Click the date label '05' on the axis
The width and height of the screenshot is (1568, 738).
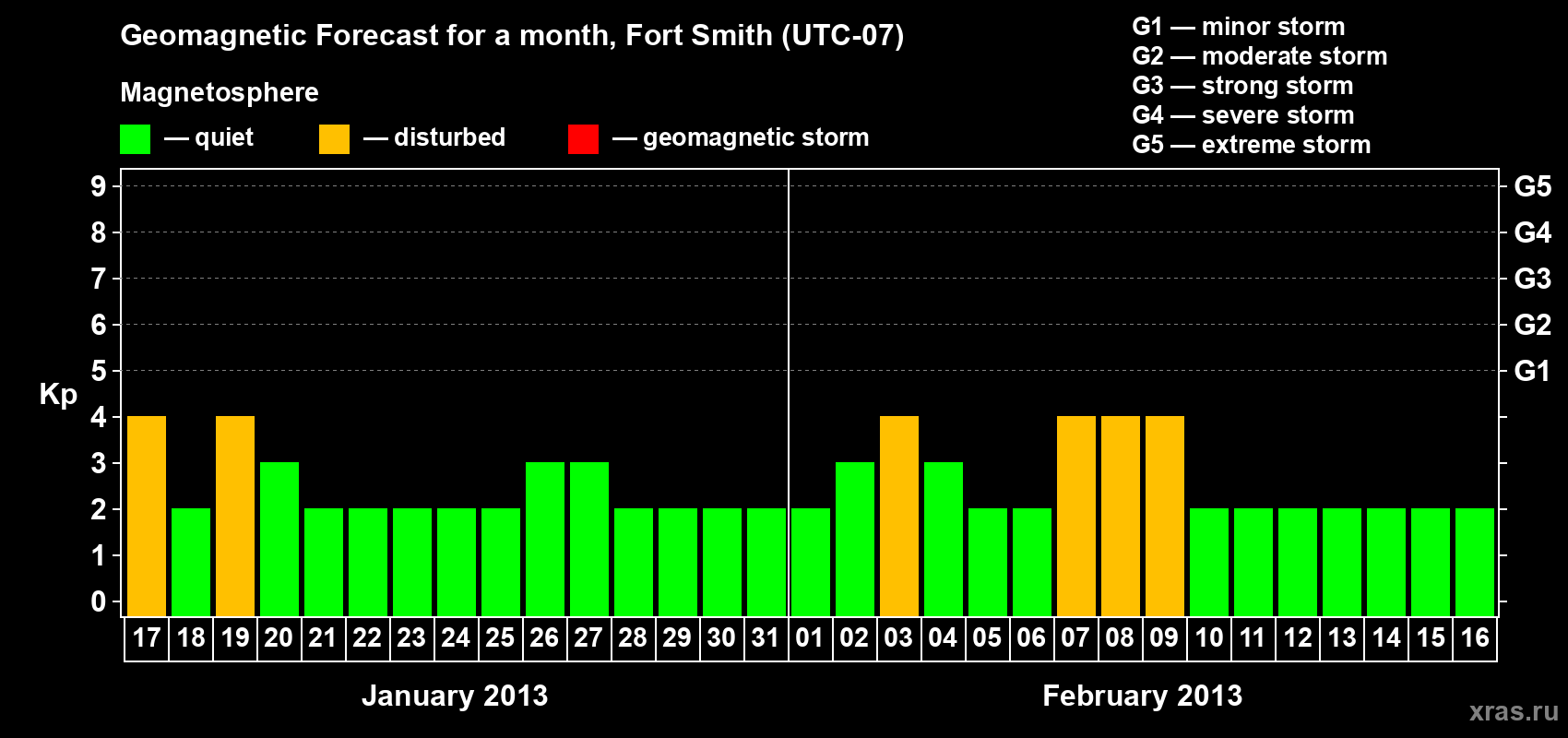coord(987,637)
